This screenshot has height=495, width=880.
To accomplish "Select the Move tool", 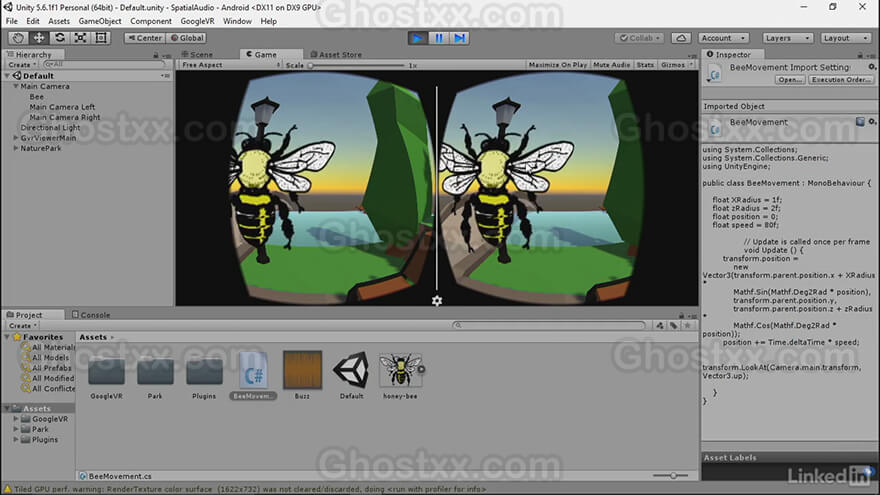I will [39, 38].
